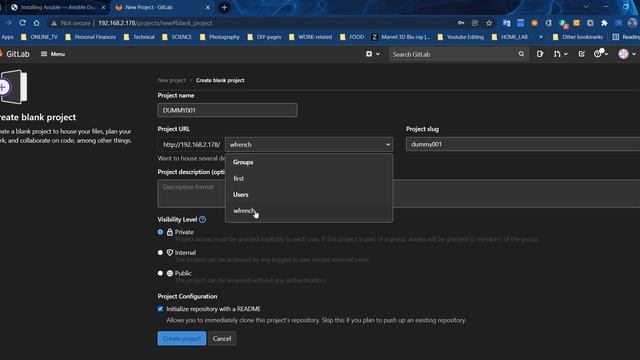This screenshot has width=640, height=360.
Task: Click the Project slug field dummy001
Action: tap(523, 144)
